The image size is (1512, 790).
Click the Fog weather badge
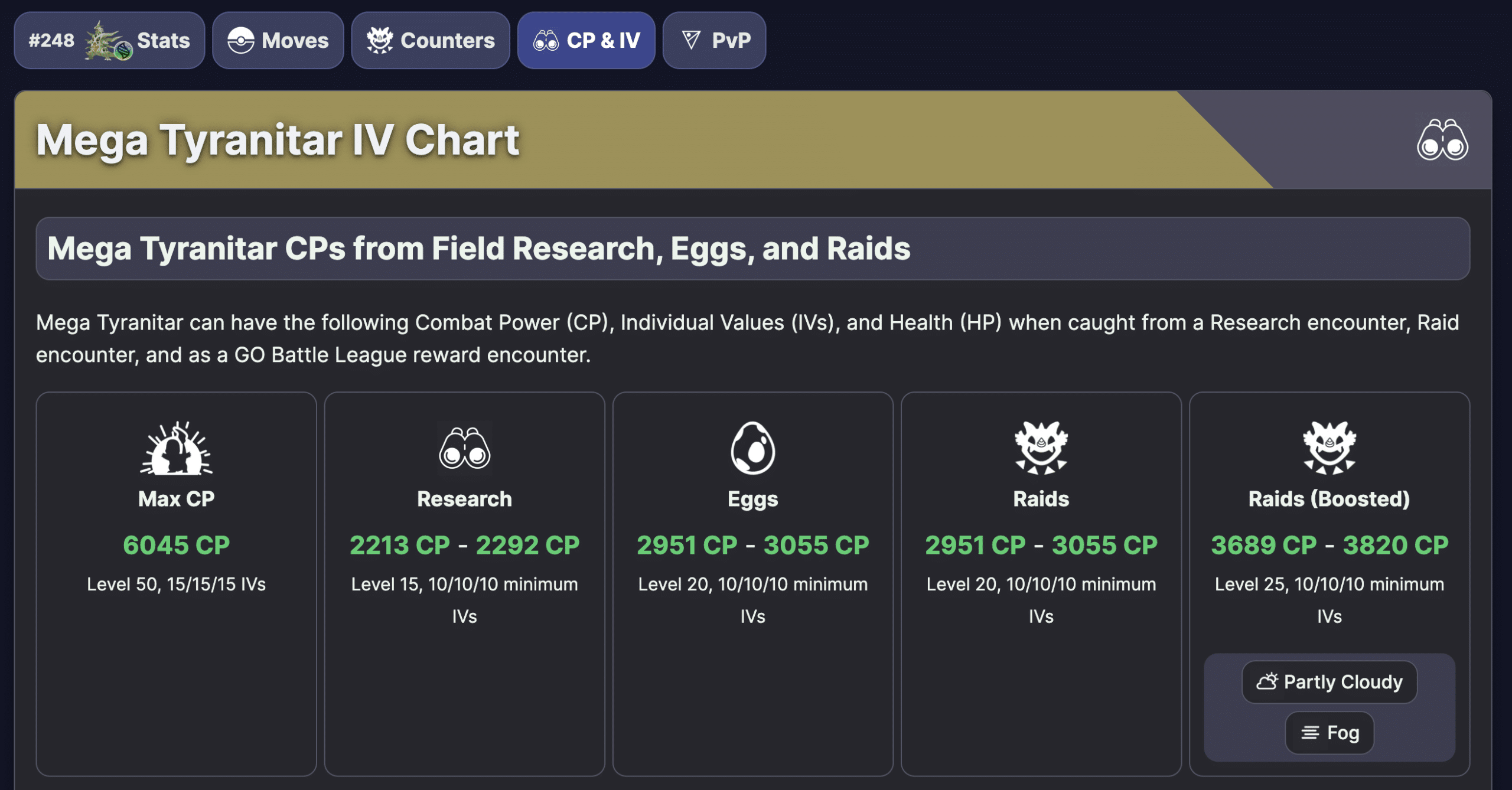point(1329,733)
